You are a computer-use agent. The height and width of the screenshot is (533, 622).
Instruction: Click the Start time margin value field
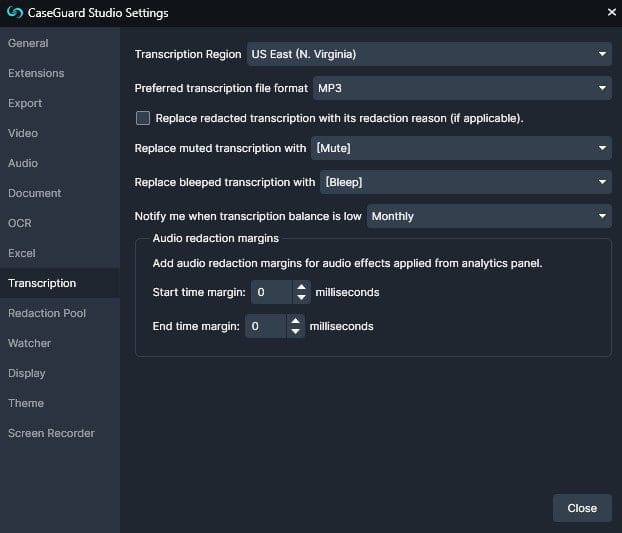pos(272,292)
